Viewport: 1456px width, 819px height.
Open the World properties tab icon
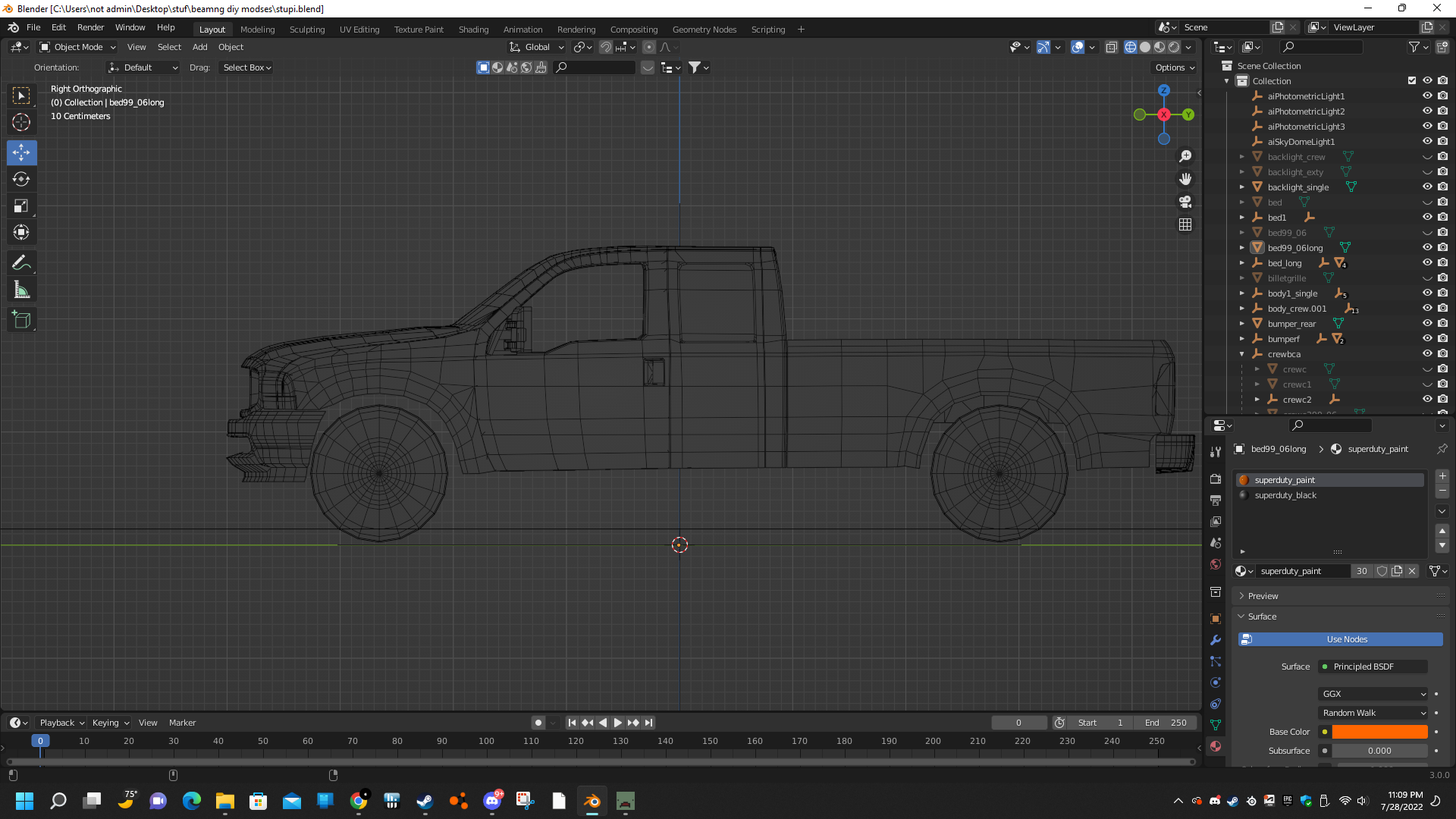tap(1216, 564)
